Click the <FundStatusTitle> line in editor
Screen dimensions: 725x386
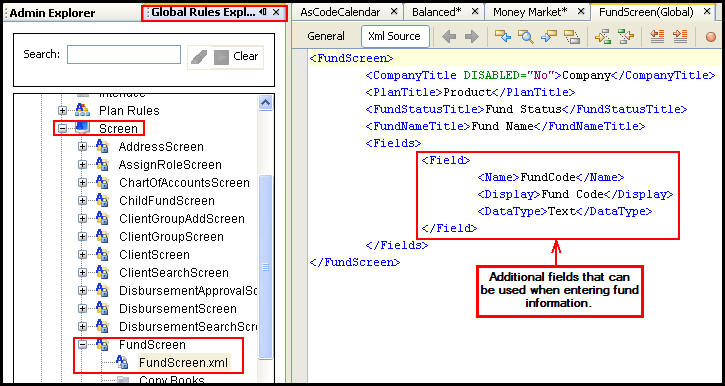526,110
